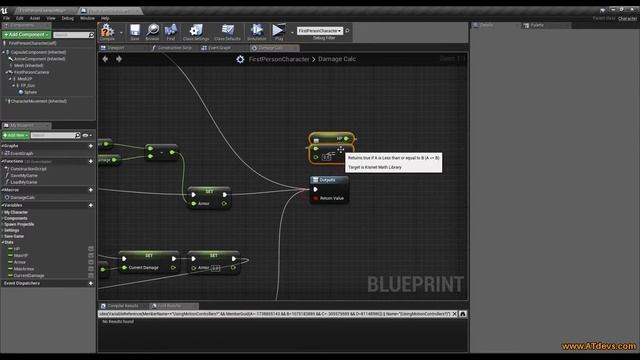Add a new function with the Functions plus
Image resolution: width=640 pixels, height=360 pixels.
click(91, 161)
